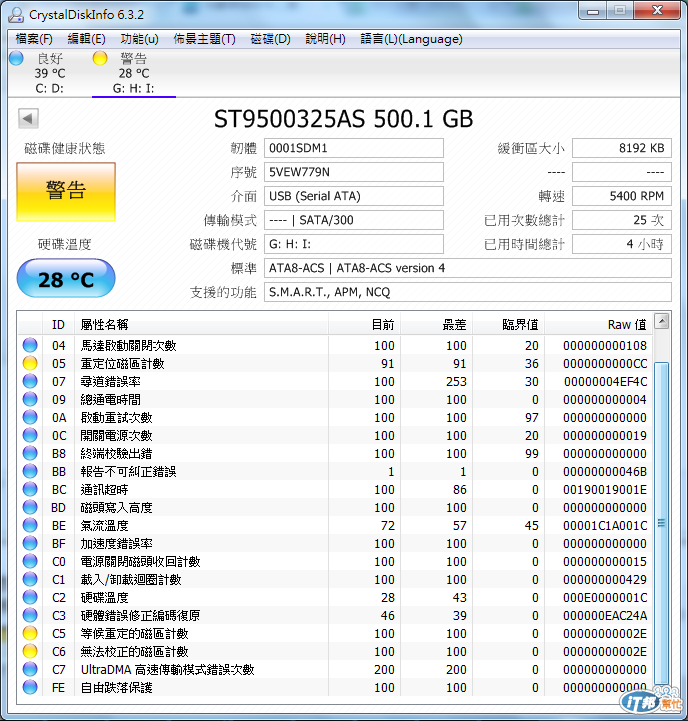Click yellow status icon for row 05

coord(30,363)
